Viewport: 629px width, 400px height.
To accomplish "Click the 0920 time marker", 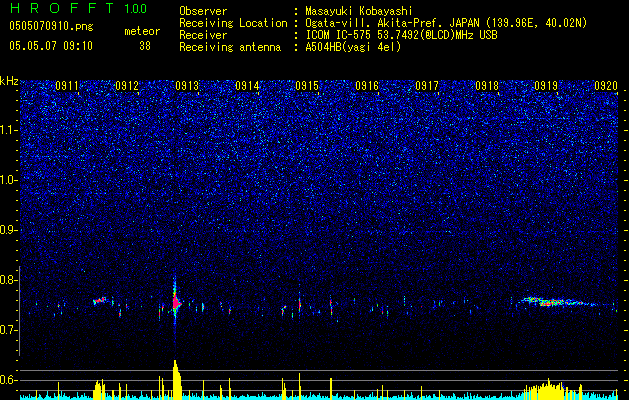I will [606, 85].
